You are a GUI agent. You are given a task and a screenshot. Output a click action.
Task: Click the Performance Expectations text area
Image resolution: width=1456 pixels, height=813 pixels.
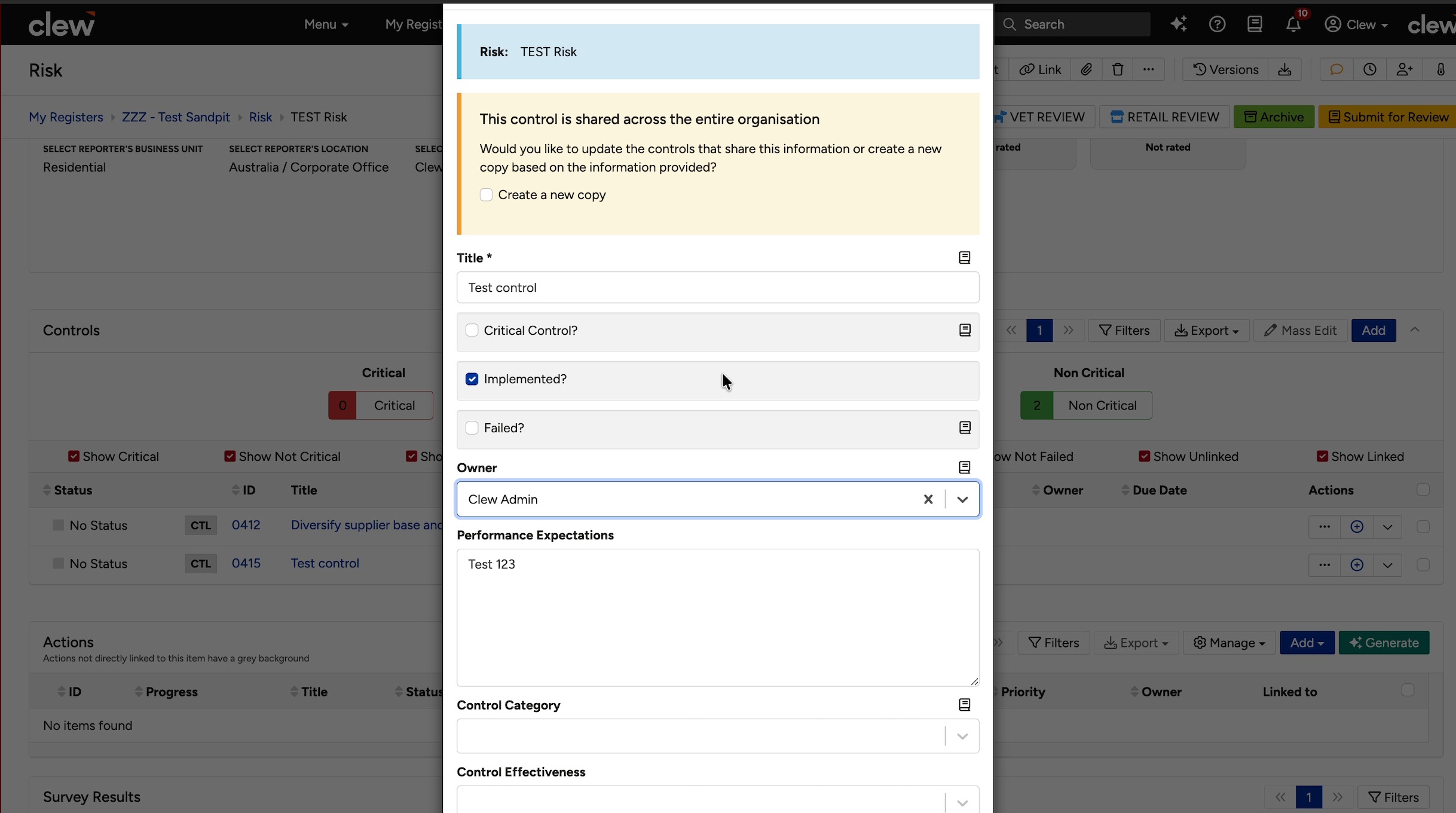(718, 618)
